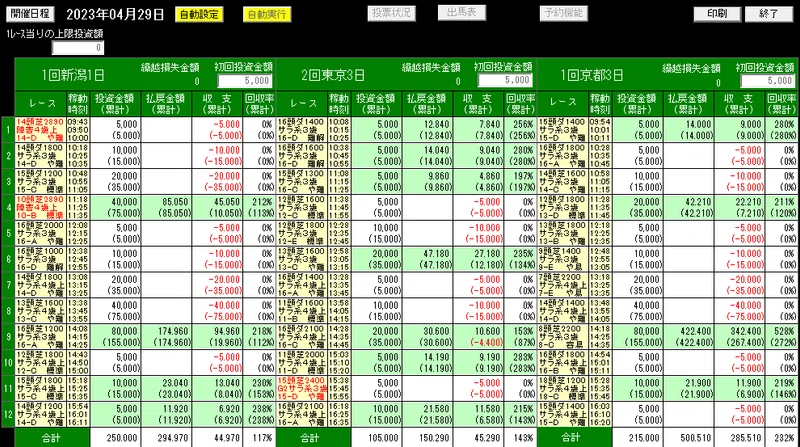800x447 pixels.
Task: Click the 出馬表 button
Action: 462,13
